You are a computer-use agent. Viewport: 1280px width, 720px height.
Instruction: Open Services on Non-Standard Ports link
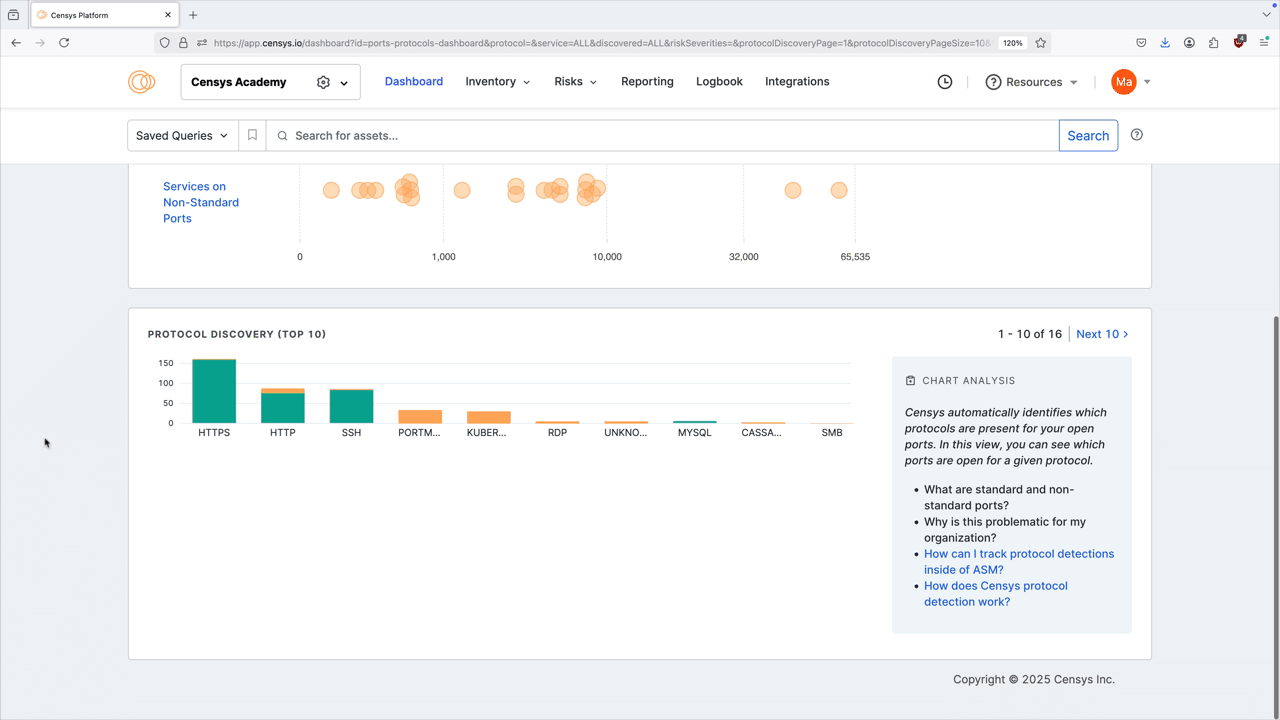(201, 202)
